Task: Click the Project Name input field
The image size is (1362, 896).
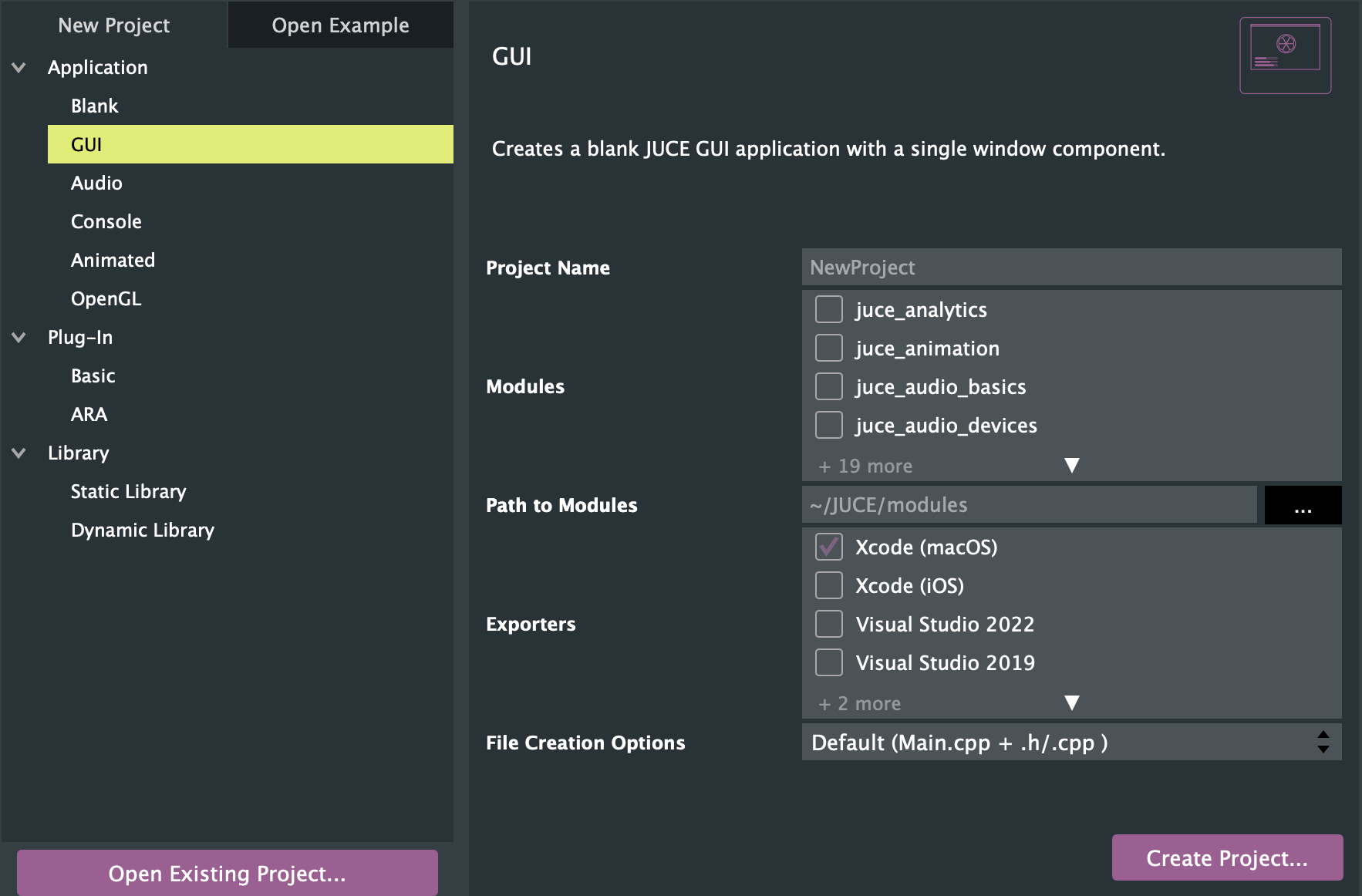Action: point(1071,267)
